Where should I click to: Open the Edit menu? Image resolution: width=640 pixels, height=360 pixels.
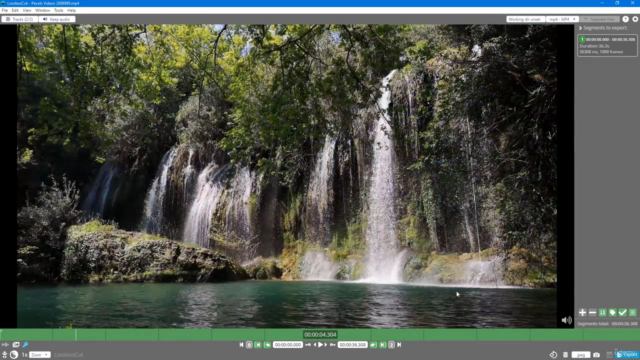click(15, 10)
